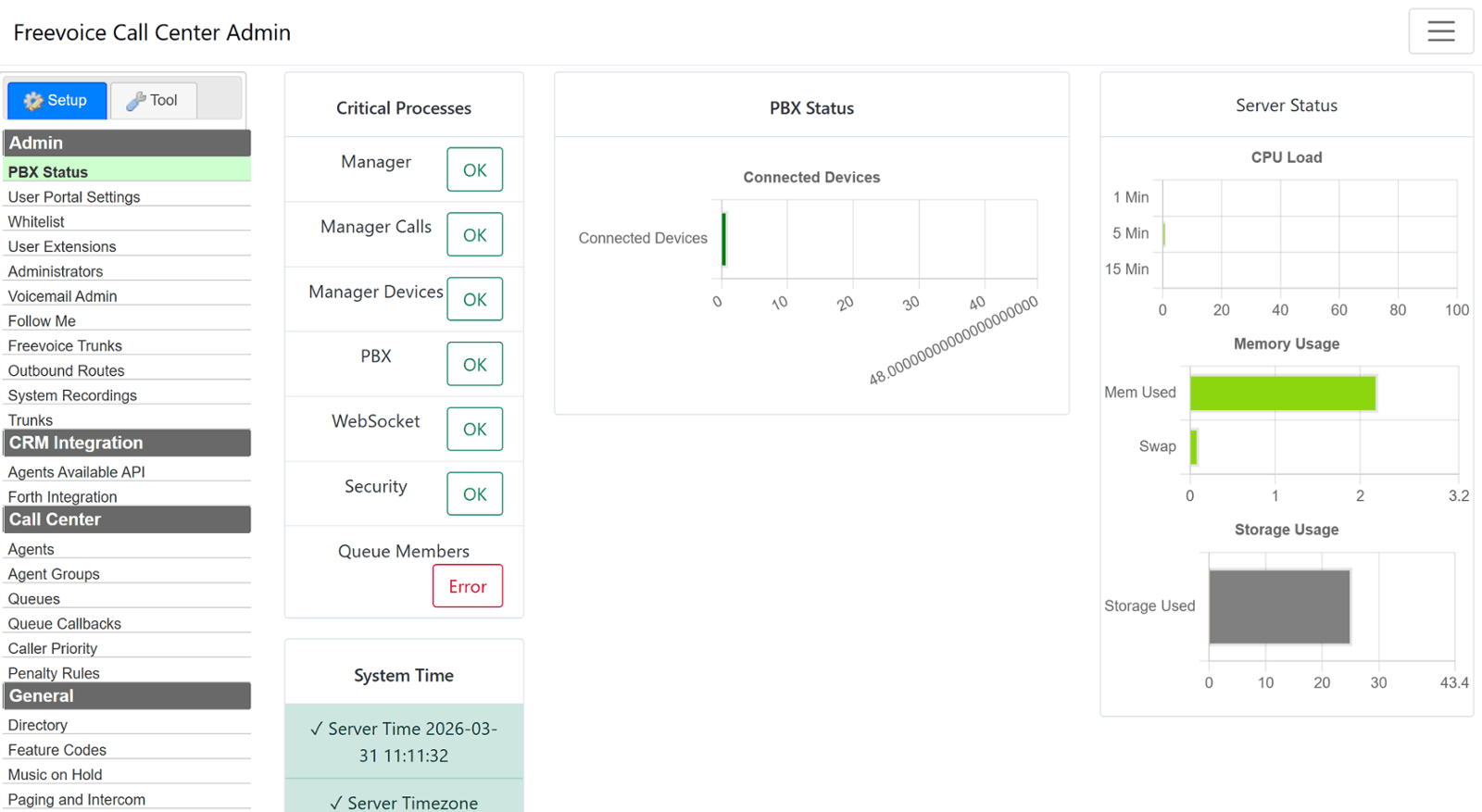
Task: Open the Queues page
Action: (34, 599)
